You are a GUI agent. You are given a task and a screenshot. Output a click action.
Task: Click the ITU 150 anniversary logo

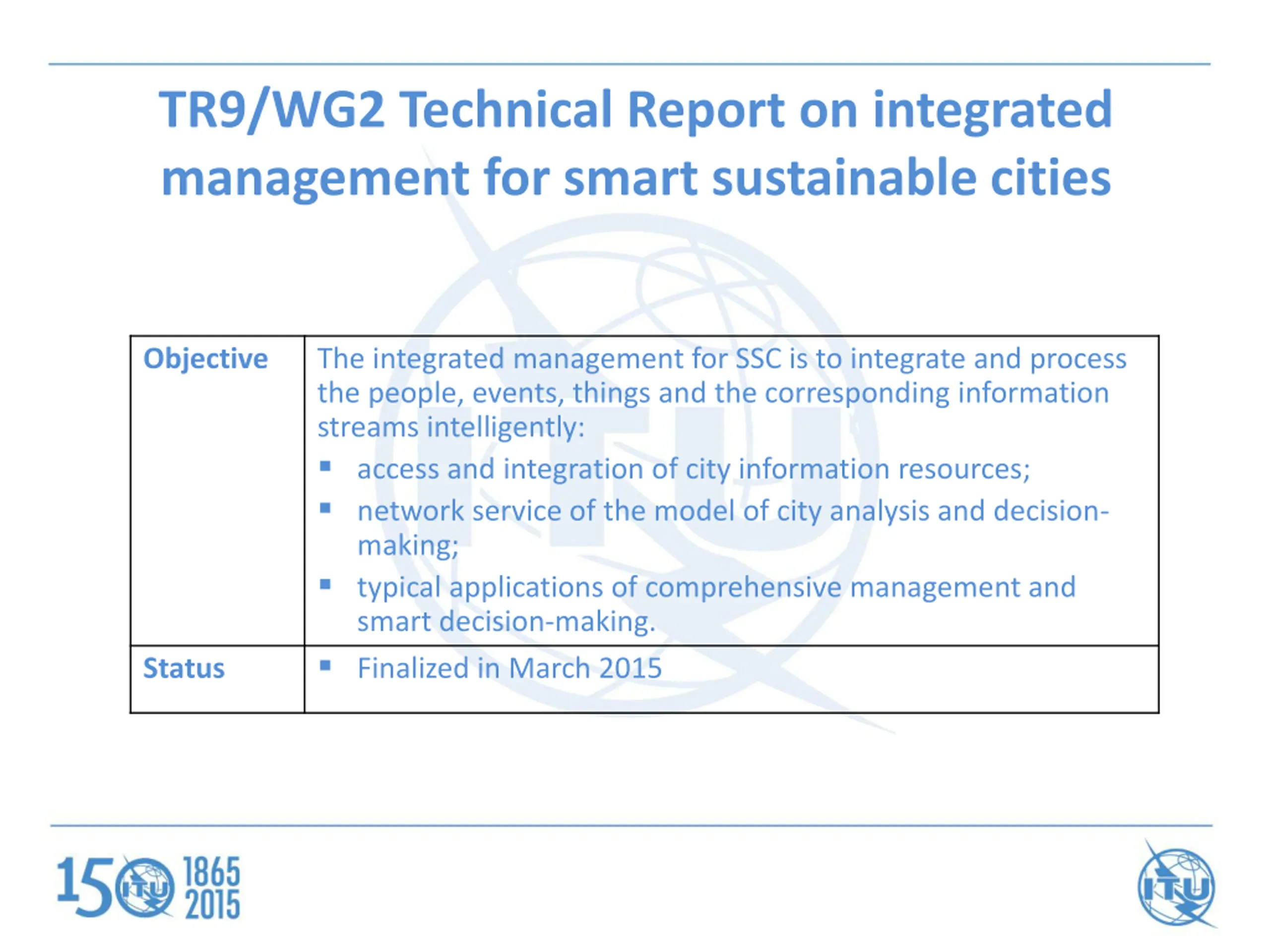[x=148, y=888]
